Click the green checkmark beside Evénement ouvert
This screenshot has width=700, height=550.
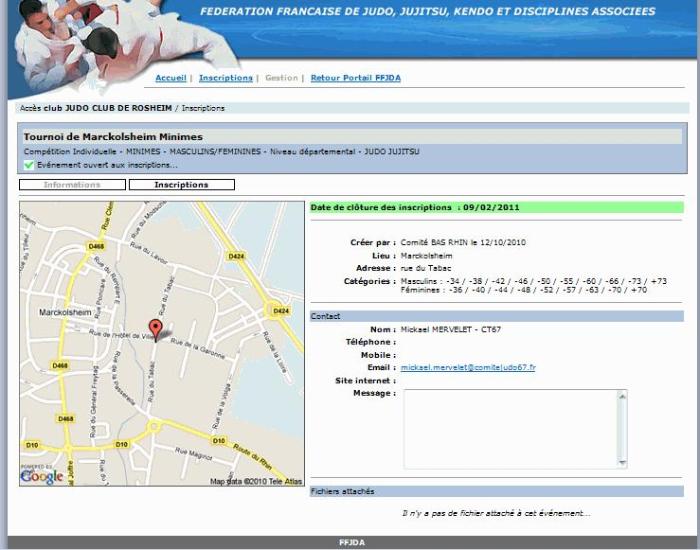click(29, 165)
